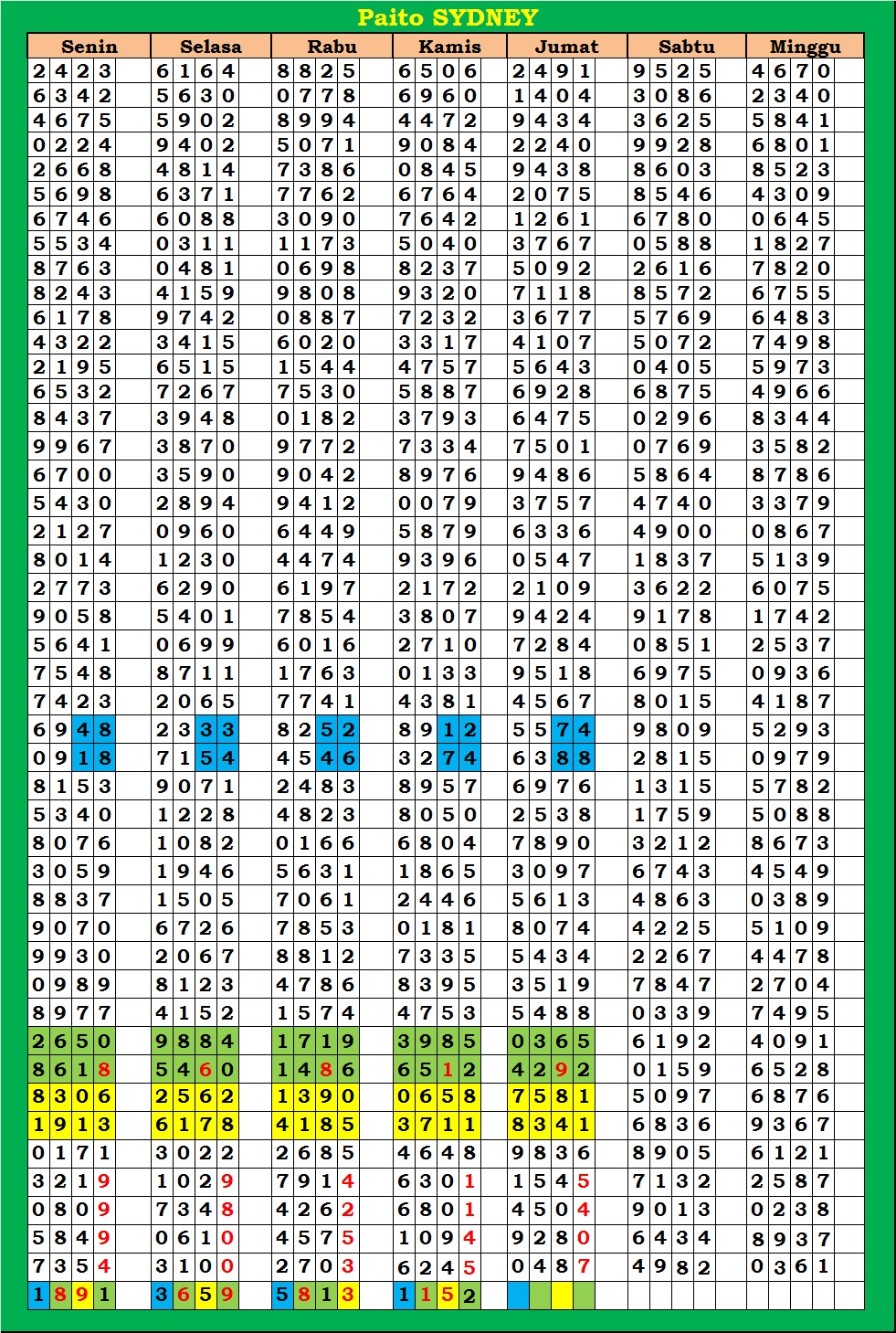Click blue cell with 3 in Selasa's bottom row
This screenshot has height=1333, width=896.
pyautogui.click(x=161, y=1295)
